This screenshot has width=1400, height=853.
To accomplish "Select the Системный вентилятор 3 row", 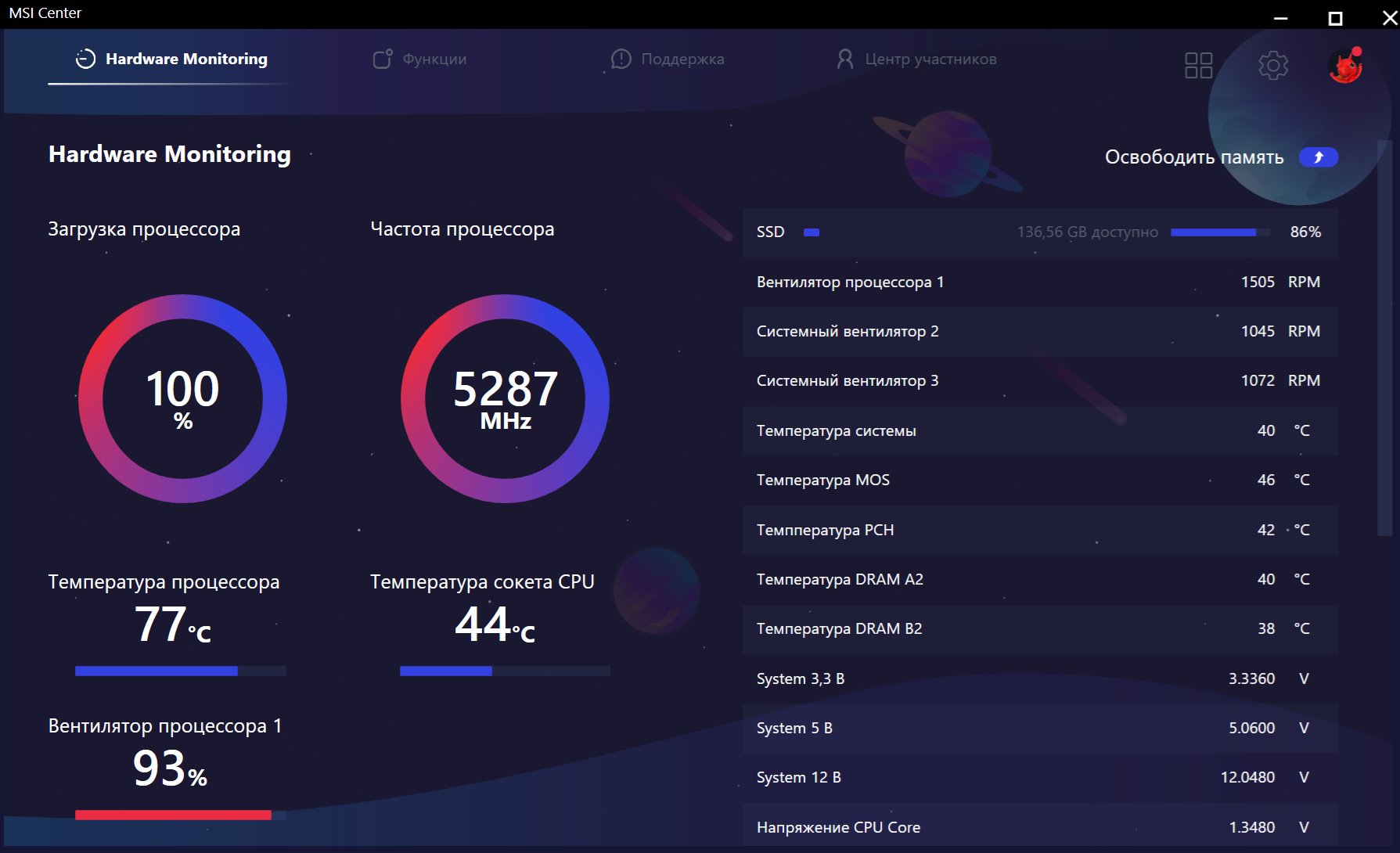I will pos(1040,381).
